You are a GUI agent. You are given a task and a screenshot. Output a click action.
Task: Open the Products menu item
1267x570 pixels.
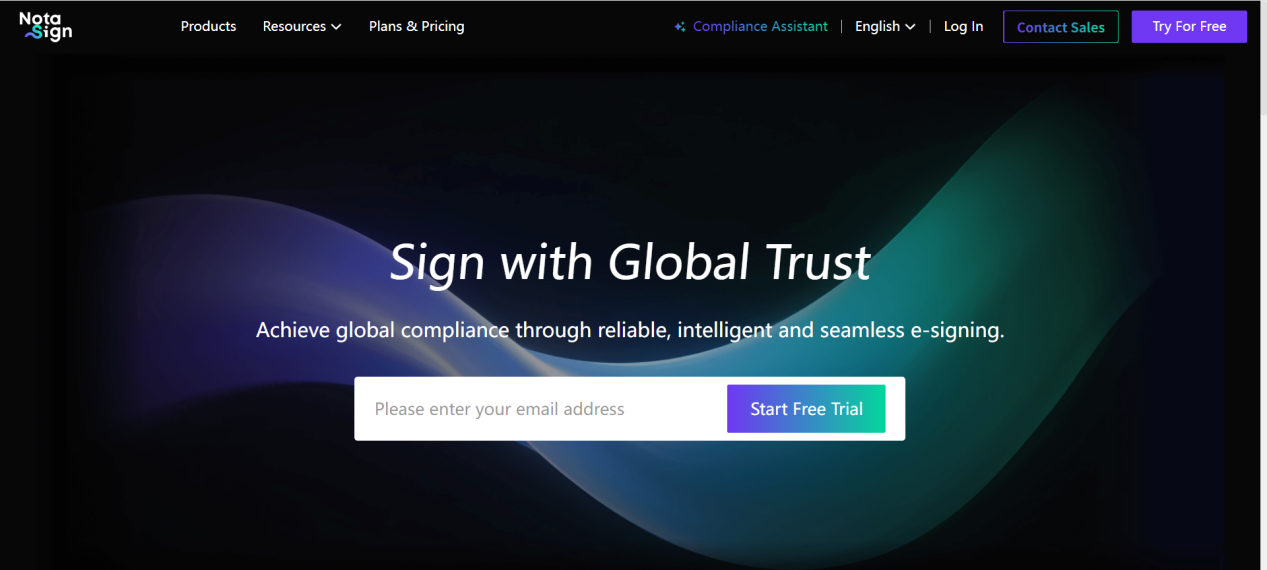(208, 26)
